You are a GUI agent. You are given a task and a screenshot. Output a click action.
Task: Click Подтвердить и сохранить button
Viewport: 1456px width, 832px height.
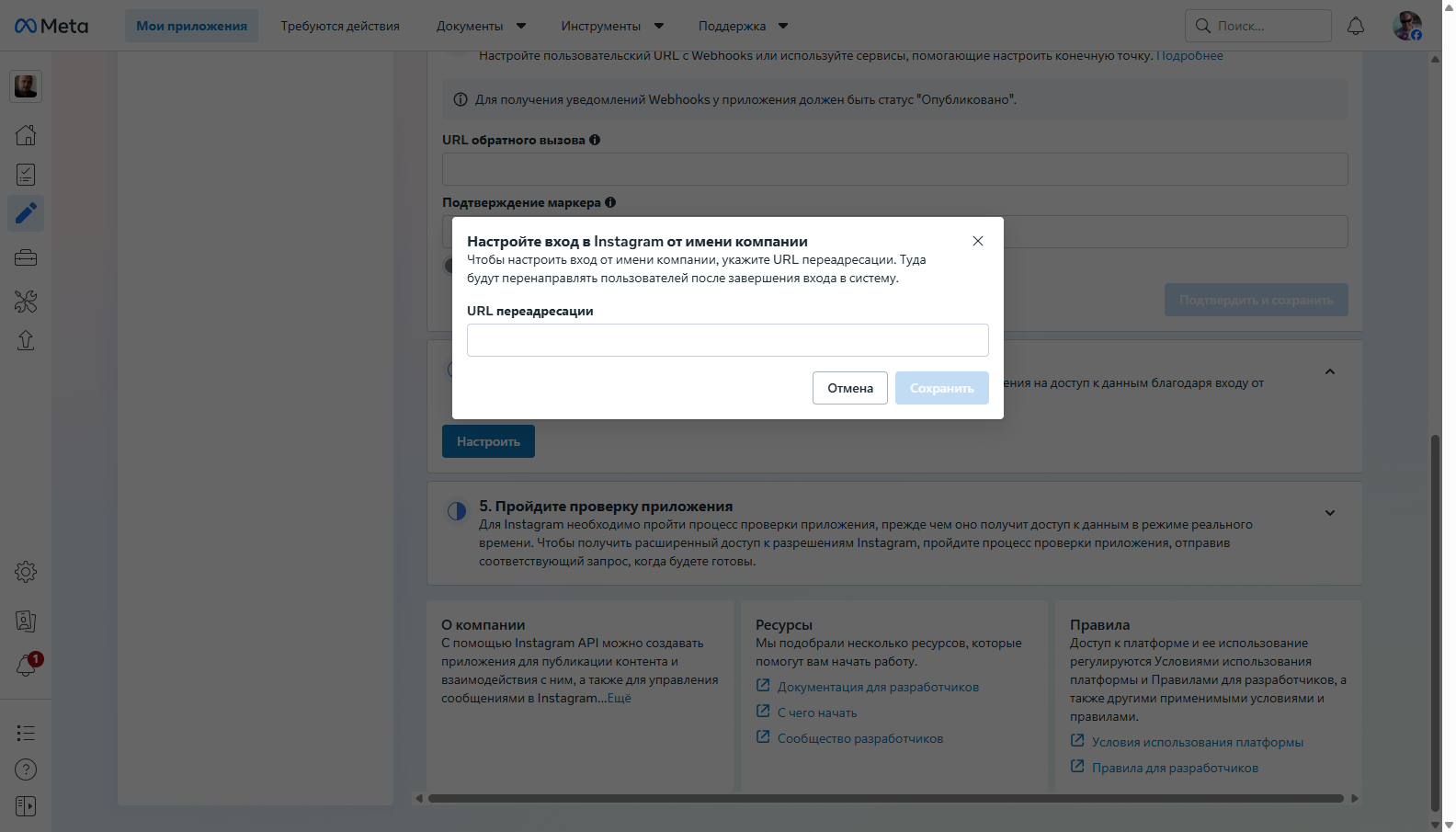(1257, 300)
